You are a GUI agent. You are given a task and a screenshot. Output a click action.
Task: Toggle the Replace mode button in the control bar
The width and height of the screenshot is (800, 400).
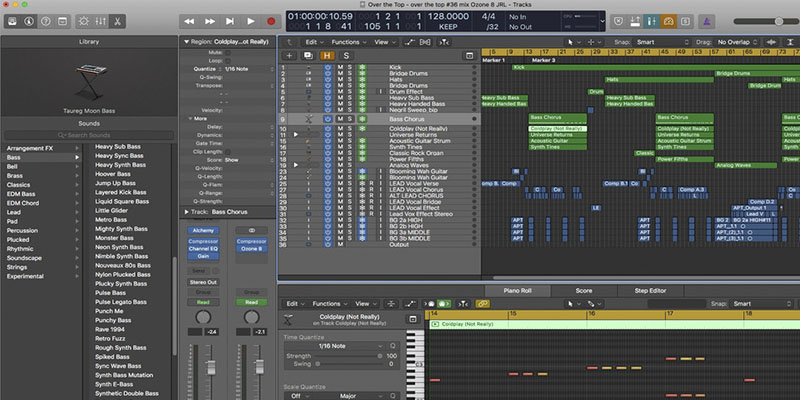(618, 21)
